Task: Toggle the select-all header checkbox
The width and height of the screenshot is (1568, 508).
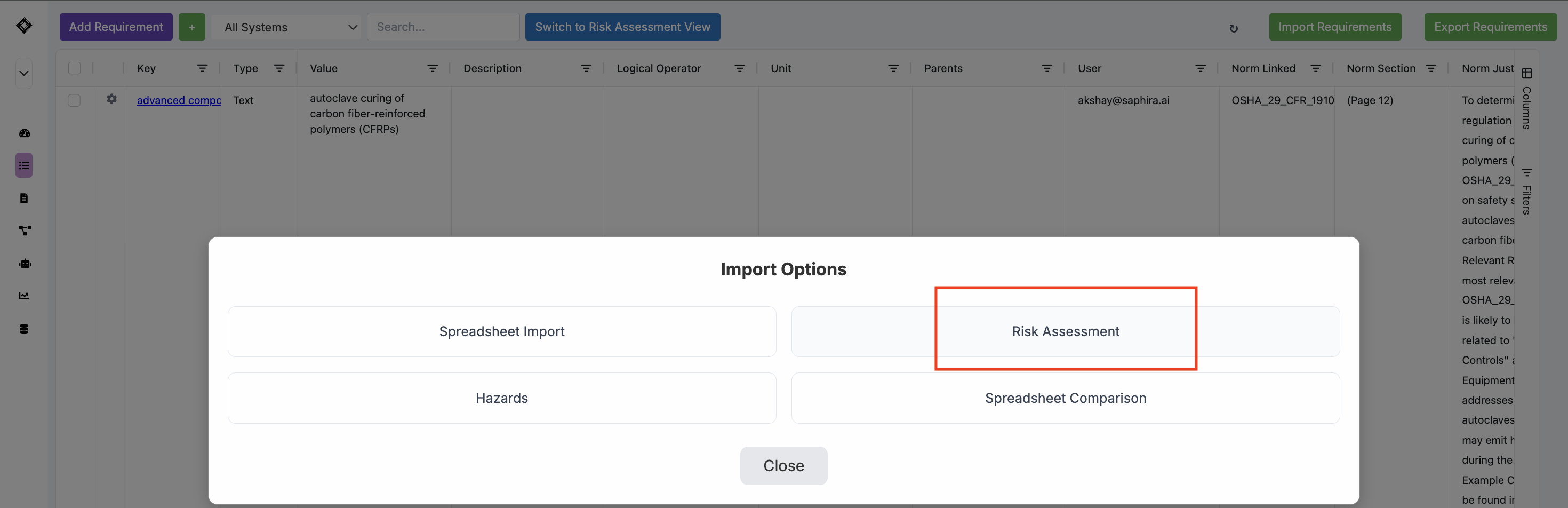Action: tap(74, 68)
